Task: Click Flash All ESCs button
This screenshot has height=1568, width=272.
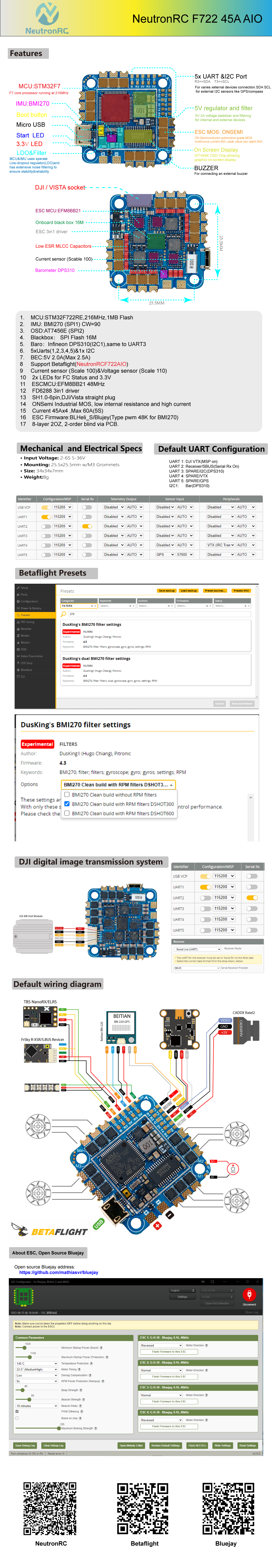Action: [197, 1446]
